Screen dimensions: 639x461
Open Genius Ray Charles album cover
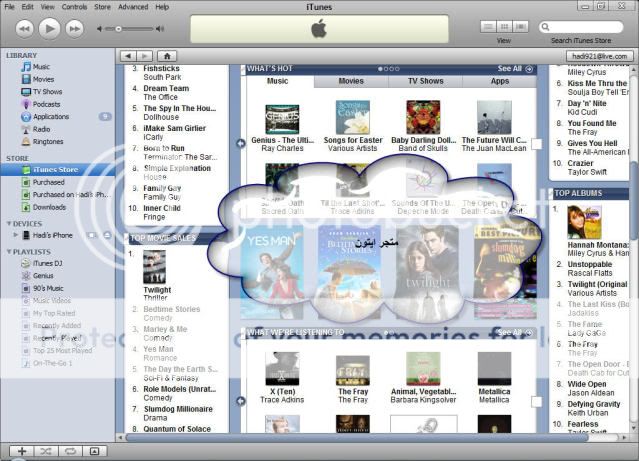pyautogui.click(x=282, y=119)
